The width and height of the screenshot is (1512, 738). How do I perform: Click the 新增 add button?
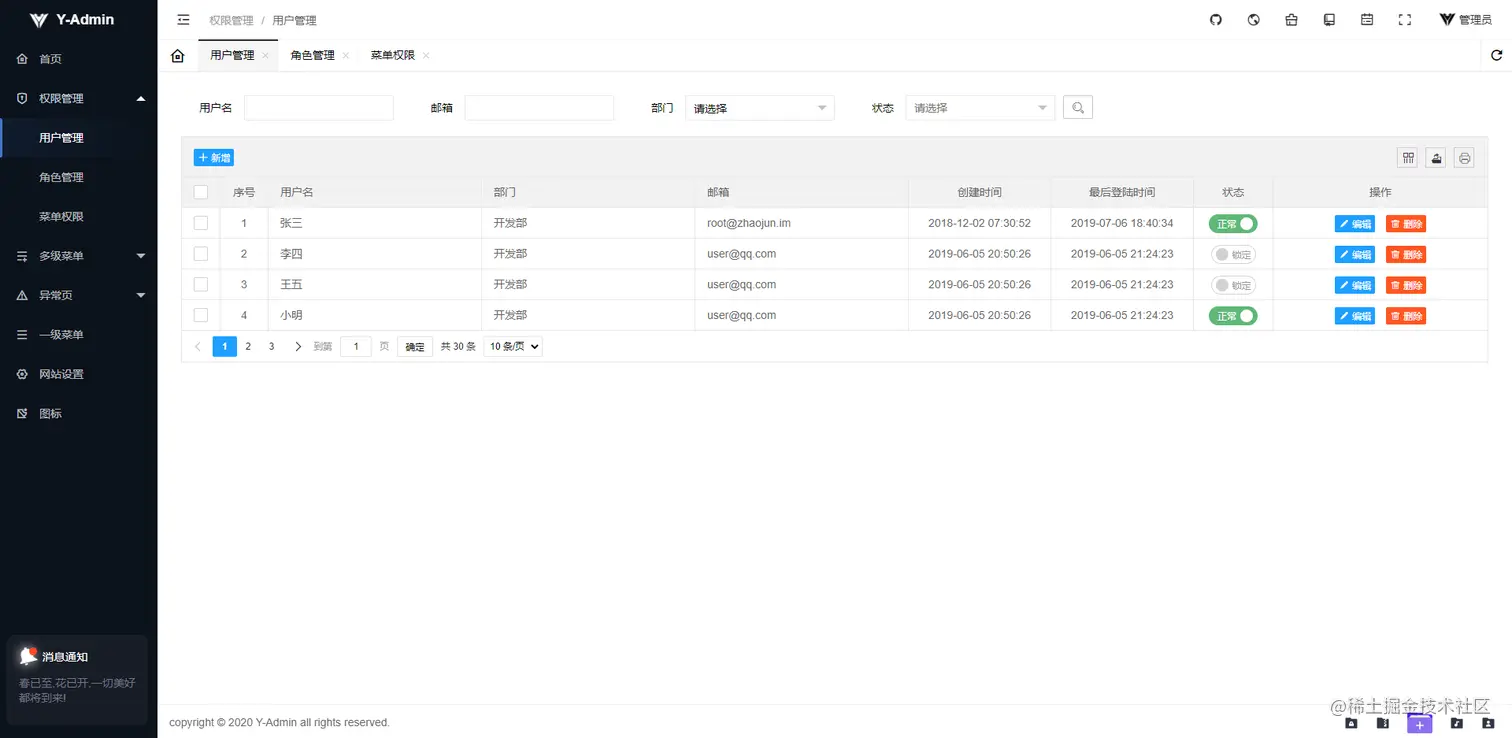214,158
